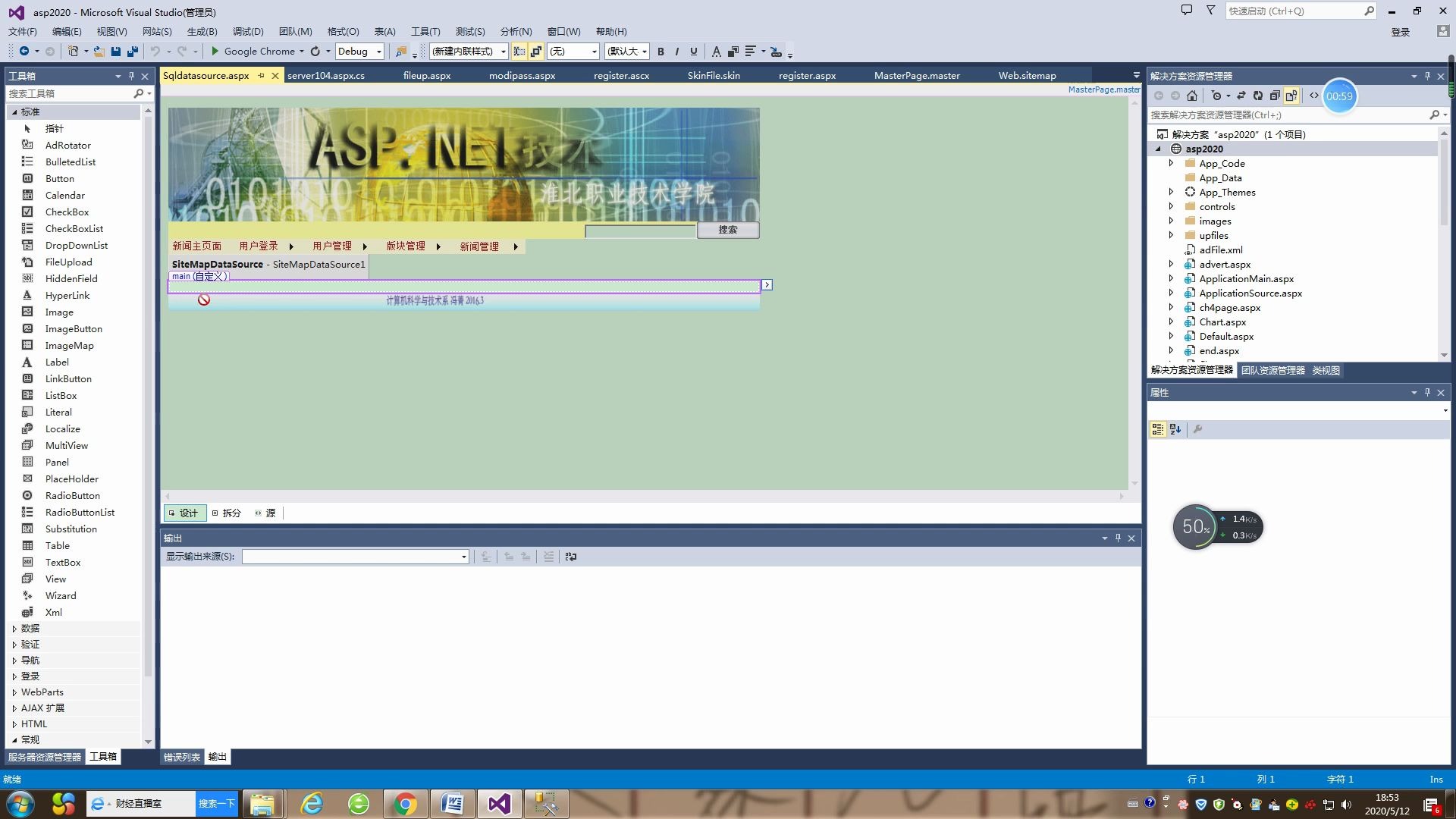Click the Close Output panel icon
This screenshot has height=819, width=1456.
point(1131,538)
